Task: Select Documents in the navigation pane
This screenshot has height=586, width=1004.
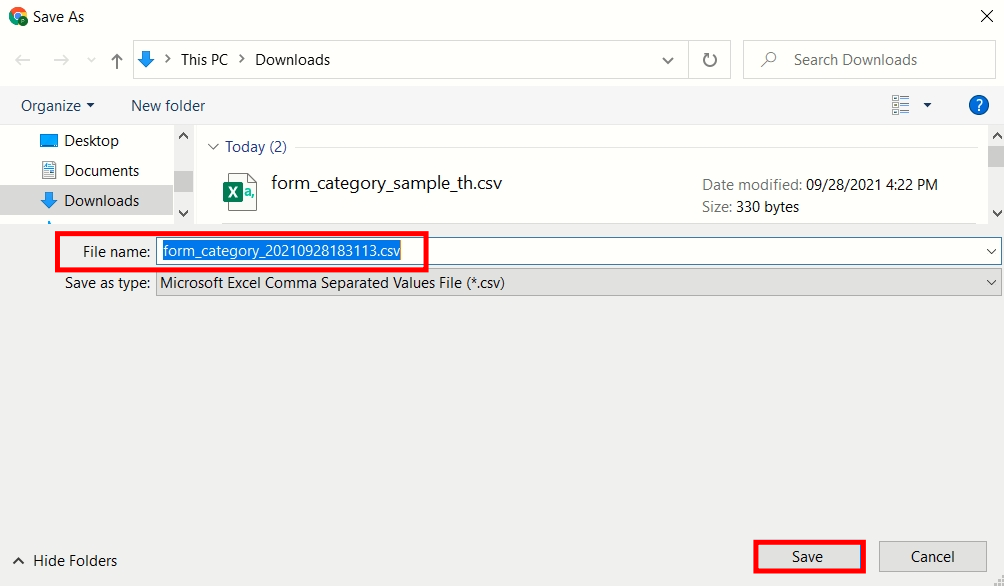Action: click(x=101, y=171)
